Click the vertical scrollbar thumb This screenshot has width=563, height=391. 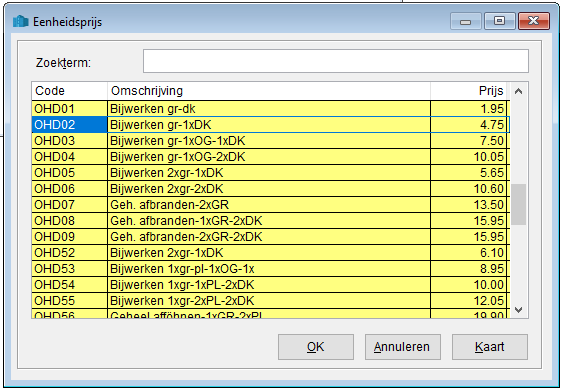(x=518, y=204)
